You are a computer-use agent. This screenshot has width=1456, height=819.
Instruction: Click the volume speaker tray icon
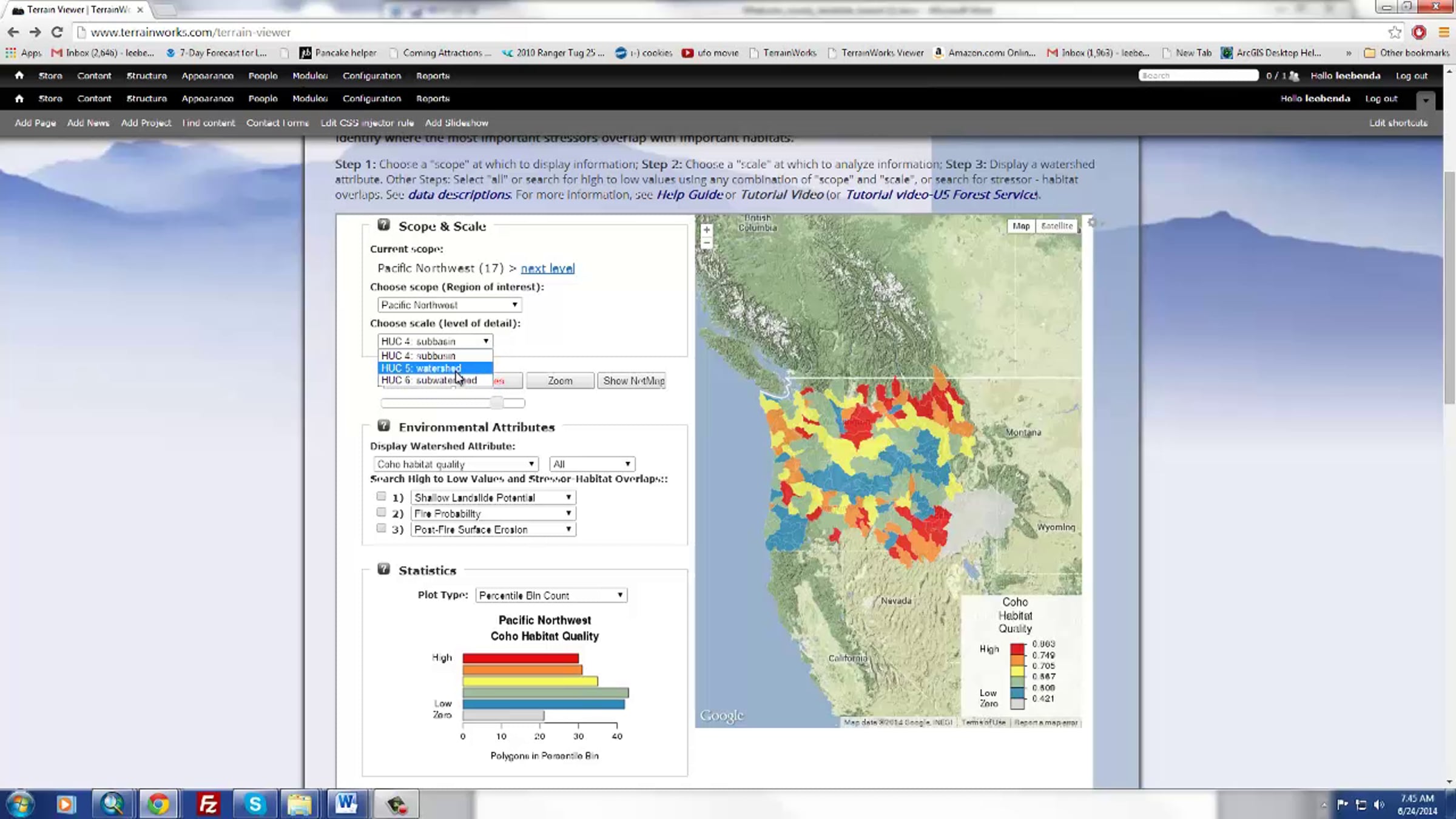1379,804
